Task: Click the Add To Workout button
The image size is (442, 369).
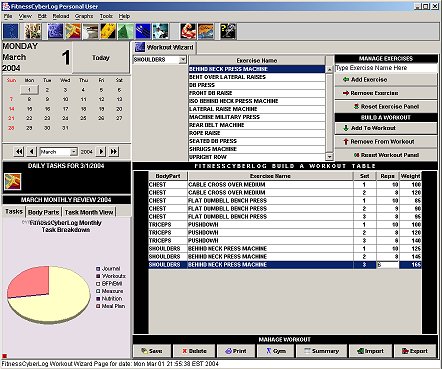Action: click(x=386, y=128)
